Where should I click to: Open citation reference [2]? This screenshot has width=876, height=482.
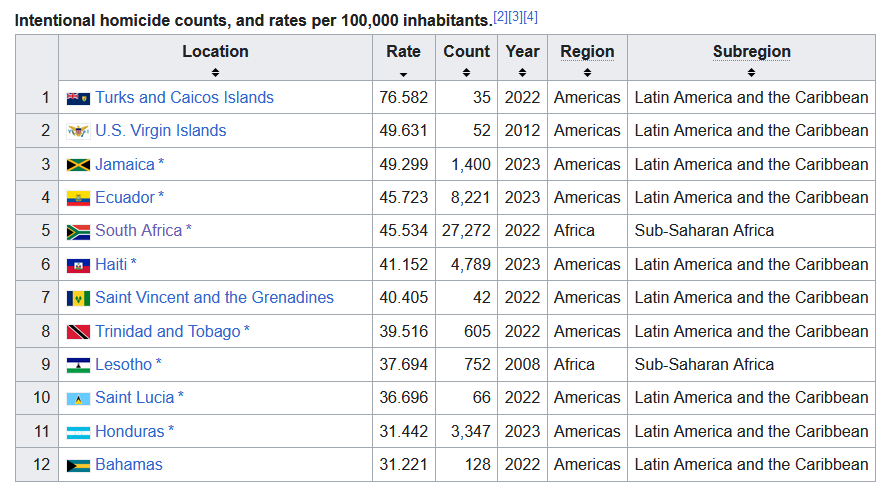click(500, 17)
